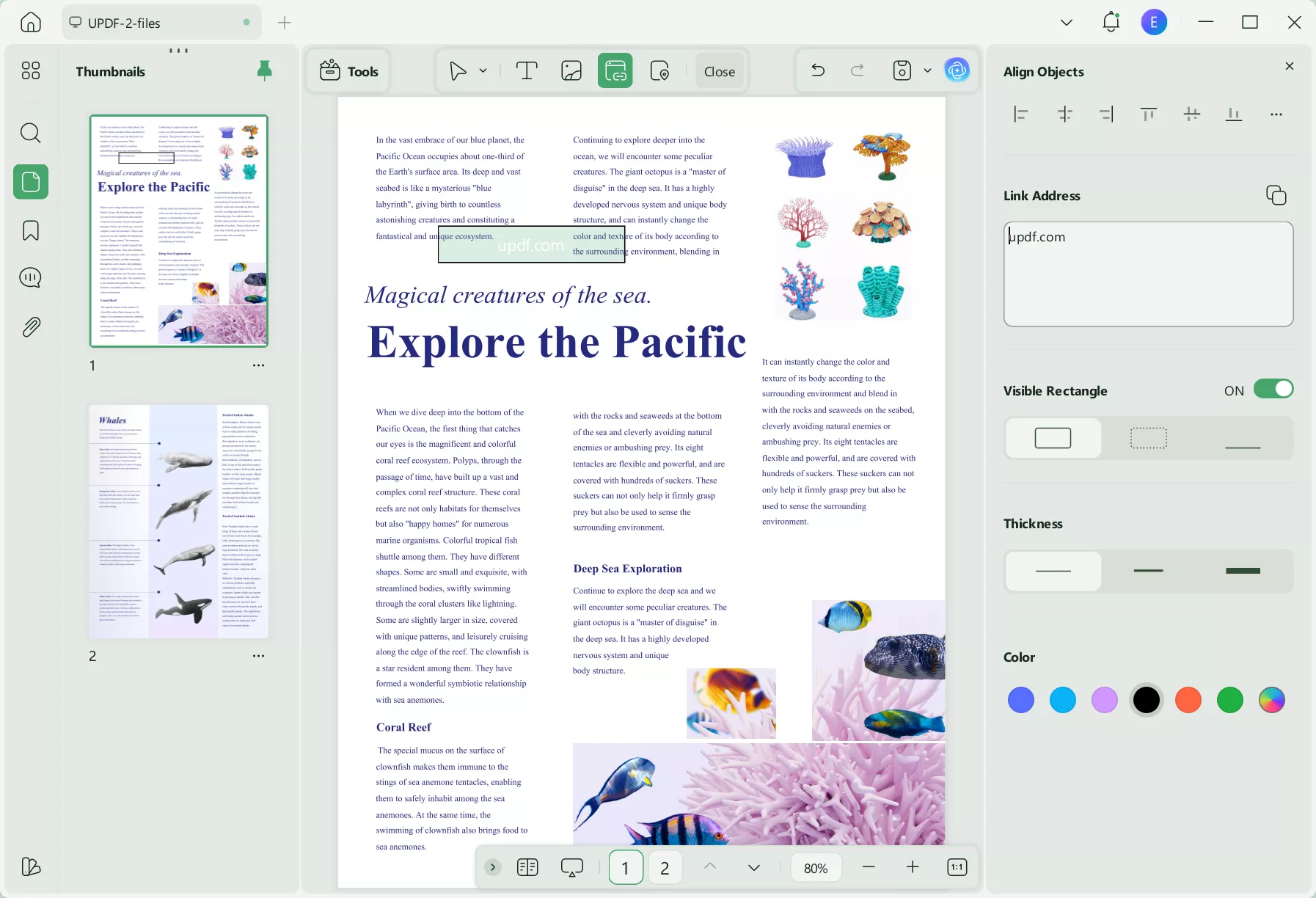Viewport: 1316px width, 898px height.
Task: Open the Tools menu
Action: (348, 70)
